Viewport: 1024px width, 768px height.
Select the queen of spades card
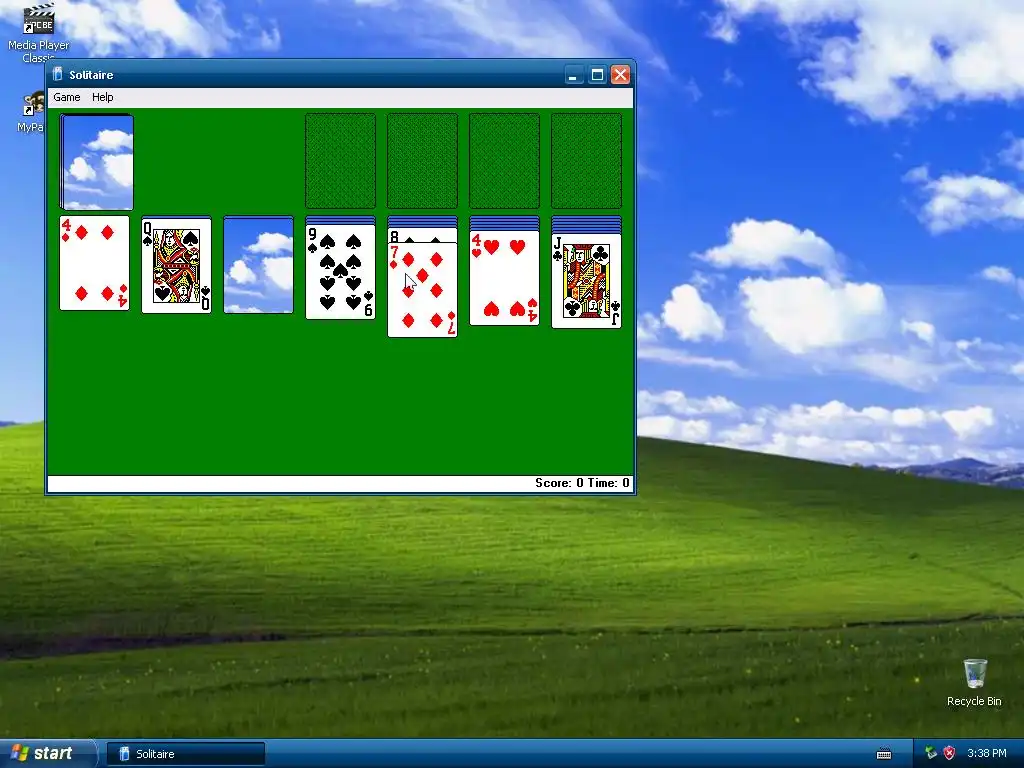point(176,265)
